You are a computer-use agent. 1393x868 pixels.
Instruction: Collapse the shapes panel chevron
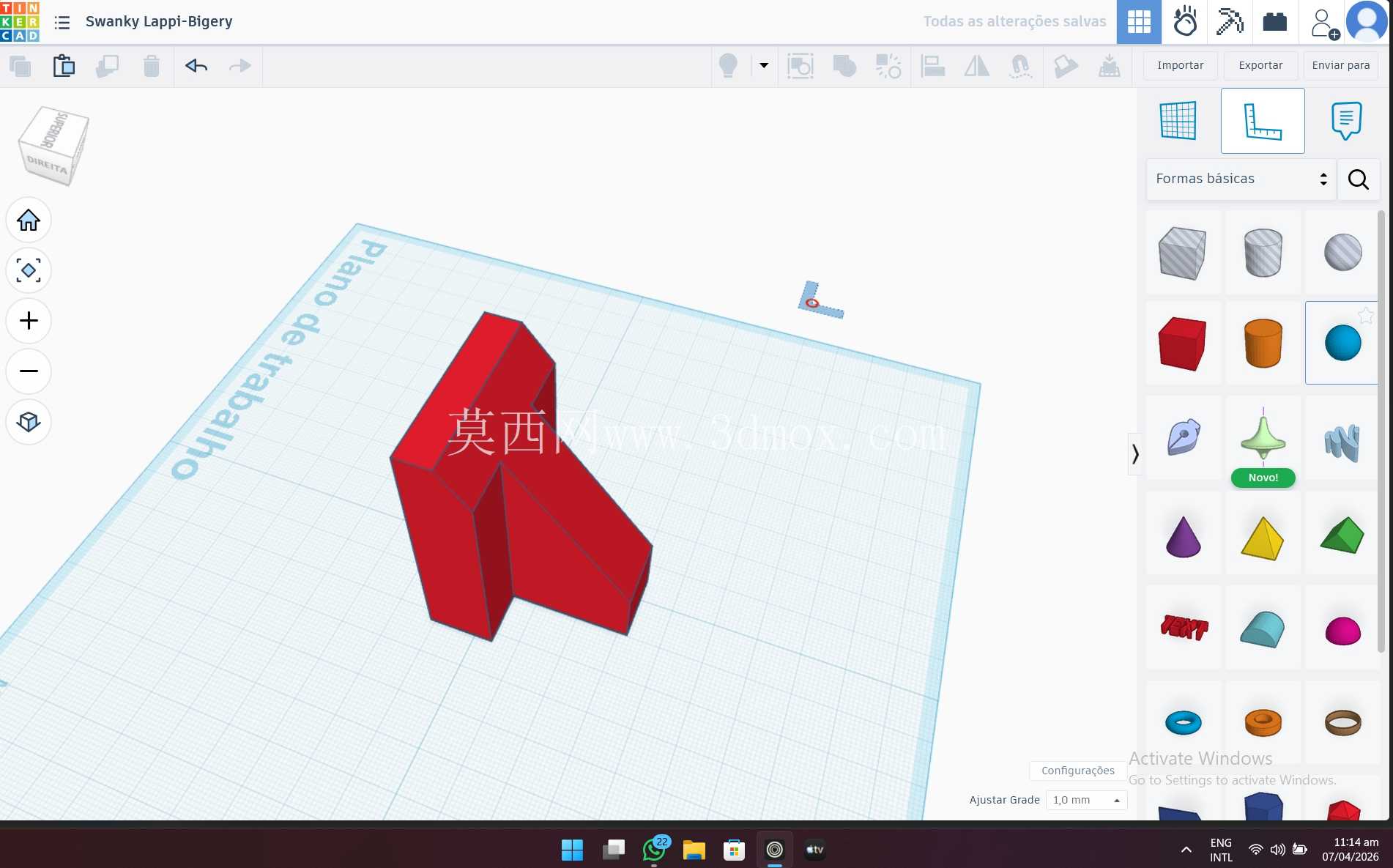[1135, 454]
